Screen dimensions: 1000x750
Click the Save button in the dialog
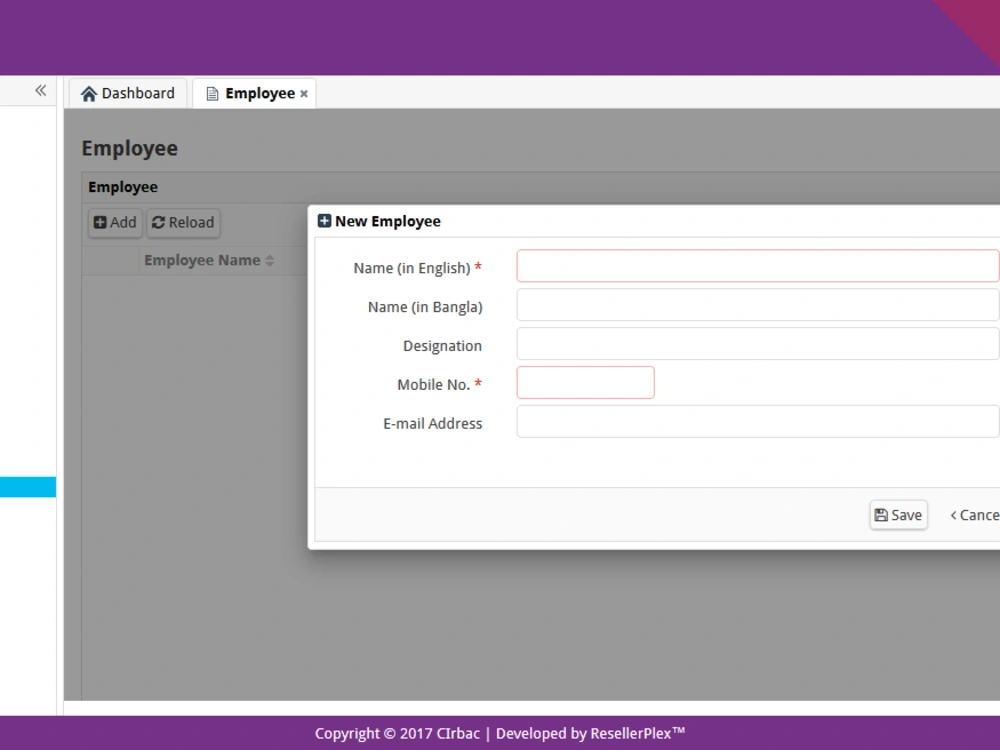click(x=898, y=514)
